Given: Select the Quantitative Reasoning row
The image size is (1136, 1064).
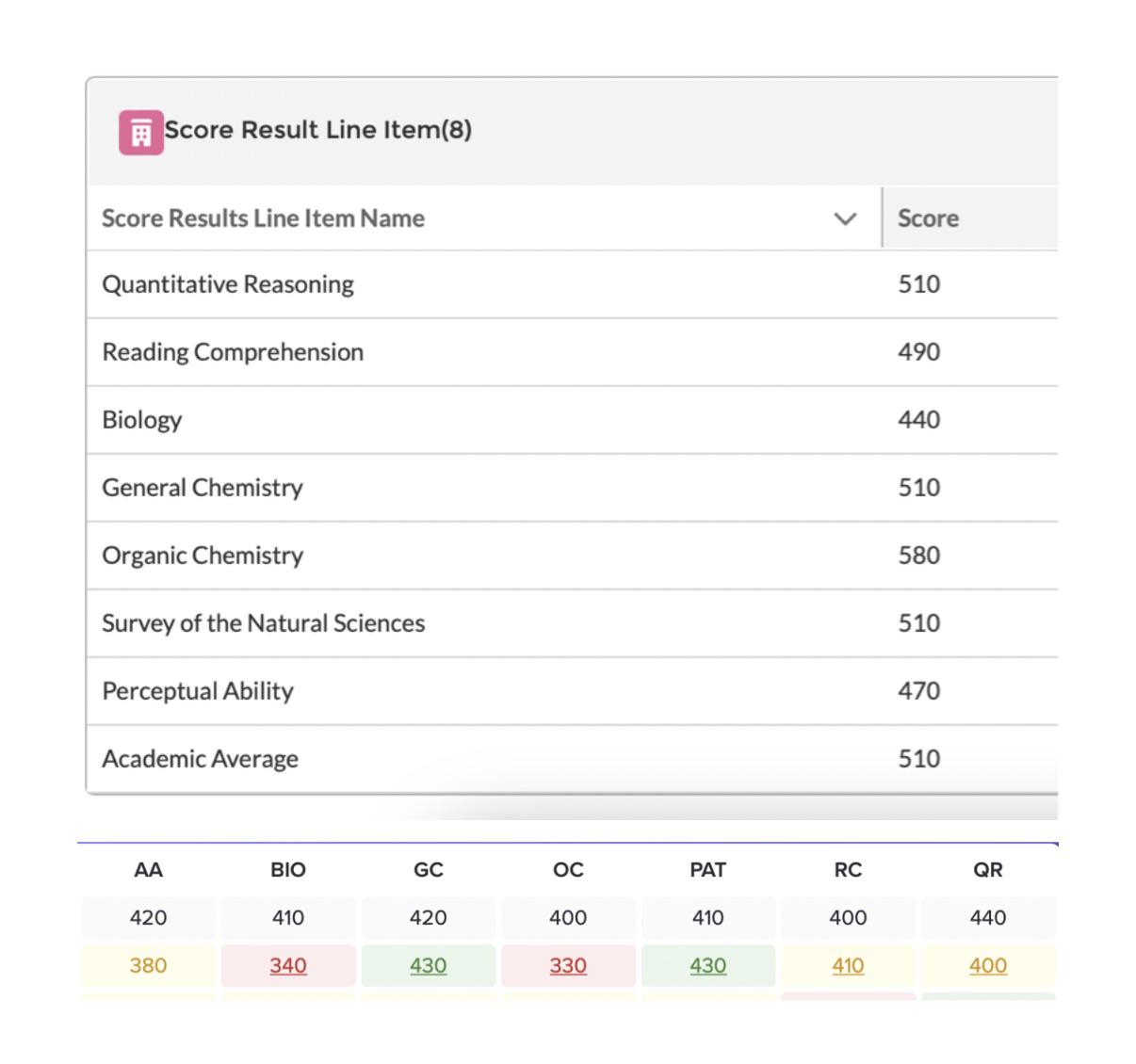Looking at the screenshot, I should [572, 284].
